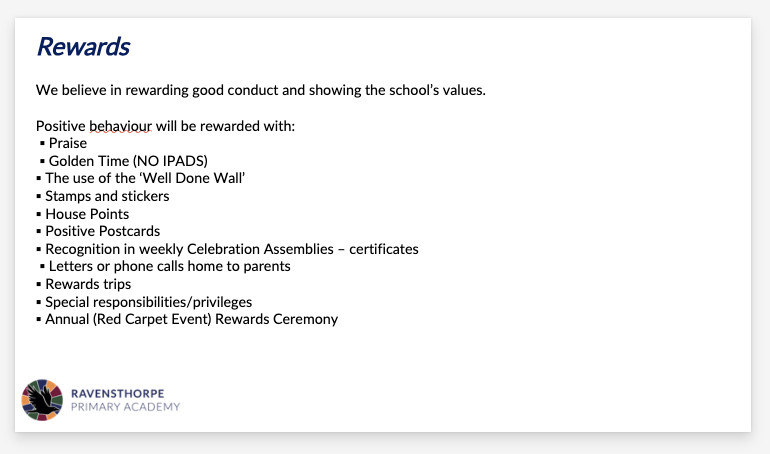Click the 'Annual (Red Carpet Event)' bullet line
The width and height of the screenshot is (770, 454).
[x=191, y=319]
